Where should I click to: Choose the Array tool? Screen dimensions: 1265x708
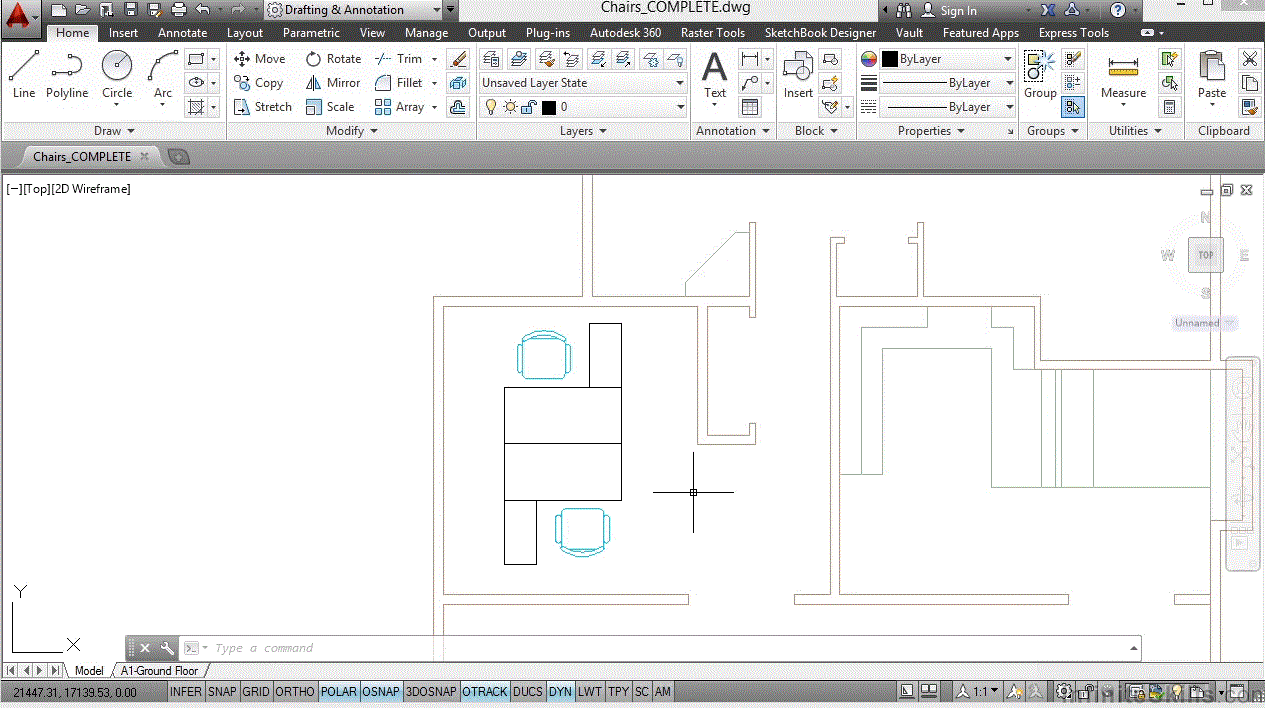[x=399, y=107]
